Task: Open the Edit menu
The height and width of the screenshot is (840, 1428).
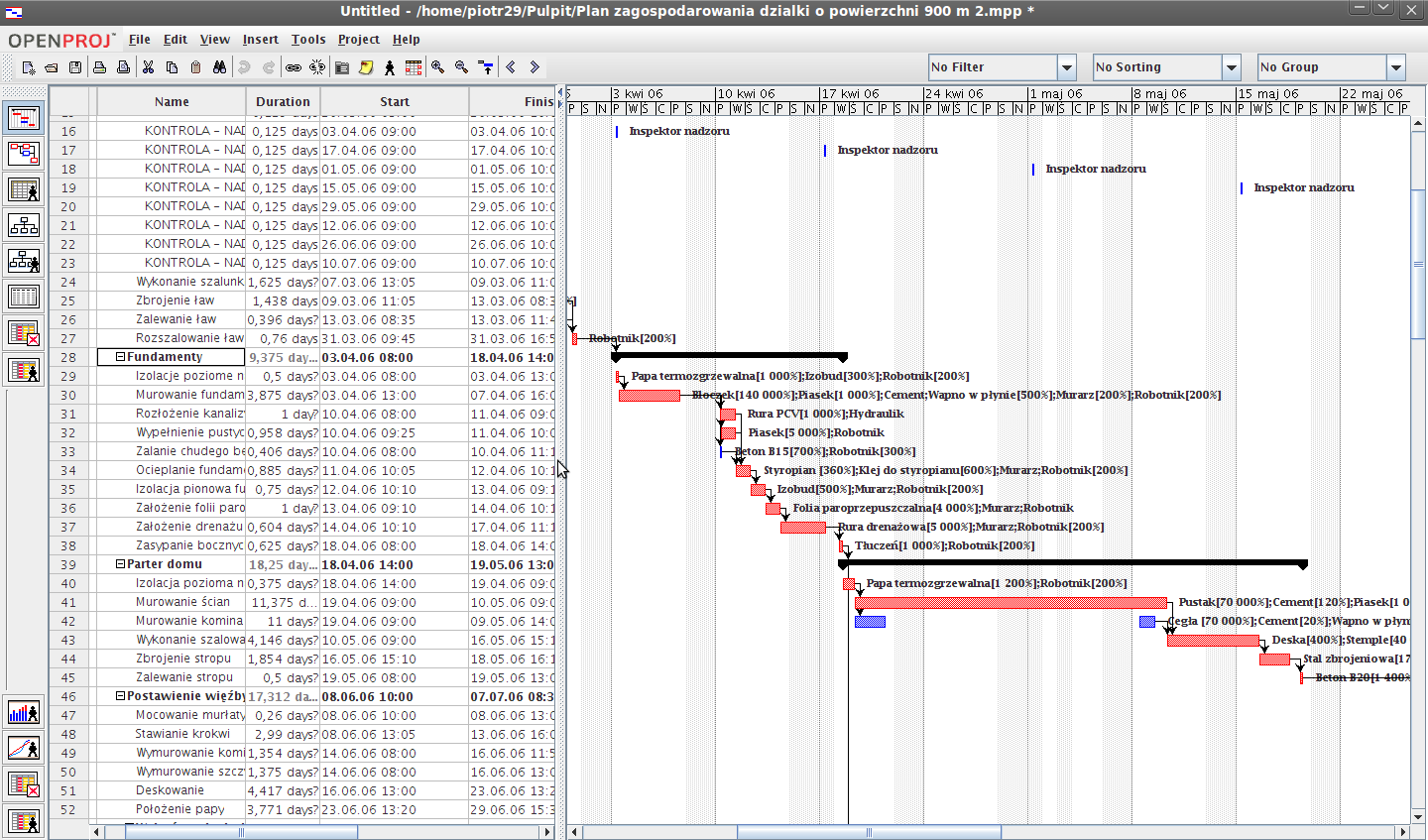Action: (176, 40)
